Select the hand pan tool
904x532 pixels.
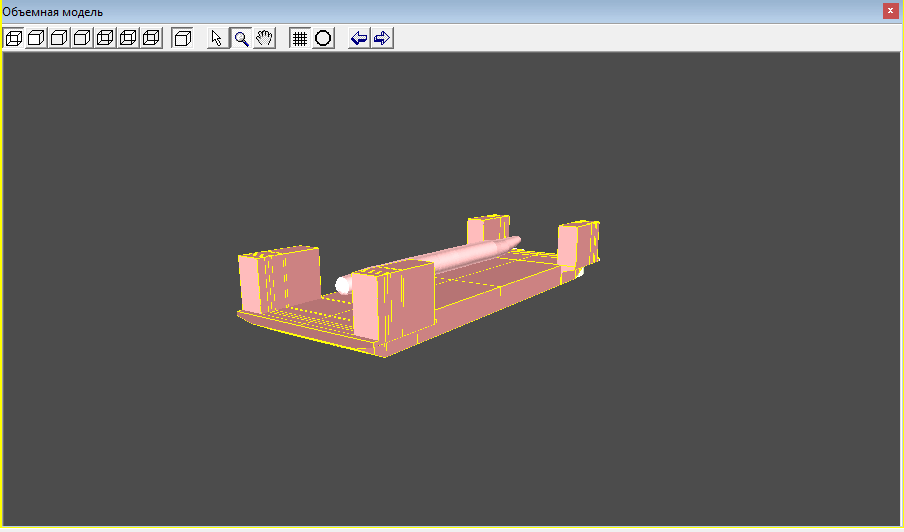click(x=264, y=38)
